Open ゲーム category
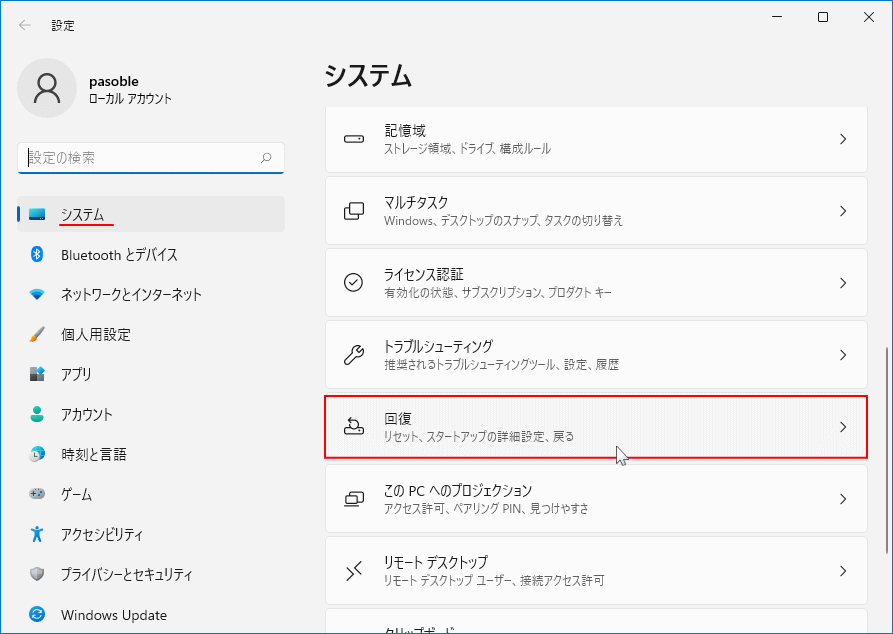Screen dimensions: 893x634 pyautogui.click(x=151, y=494)
